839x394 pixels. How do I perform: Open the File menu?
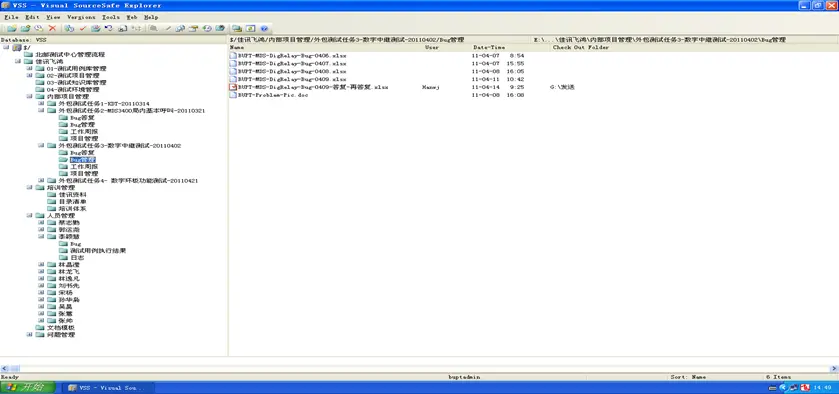pos(11,17)
